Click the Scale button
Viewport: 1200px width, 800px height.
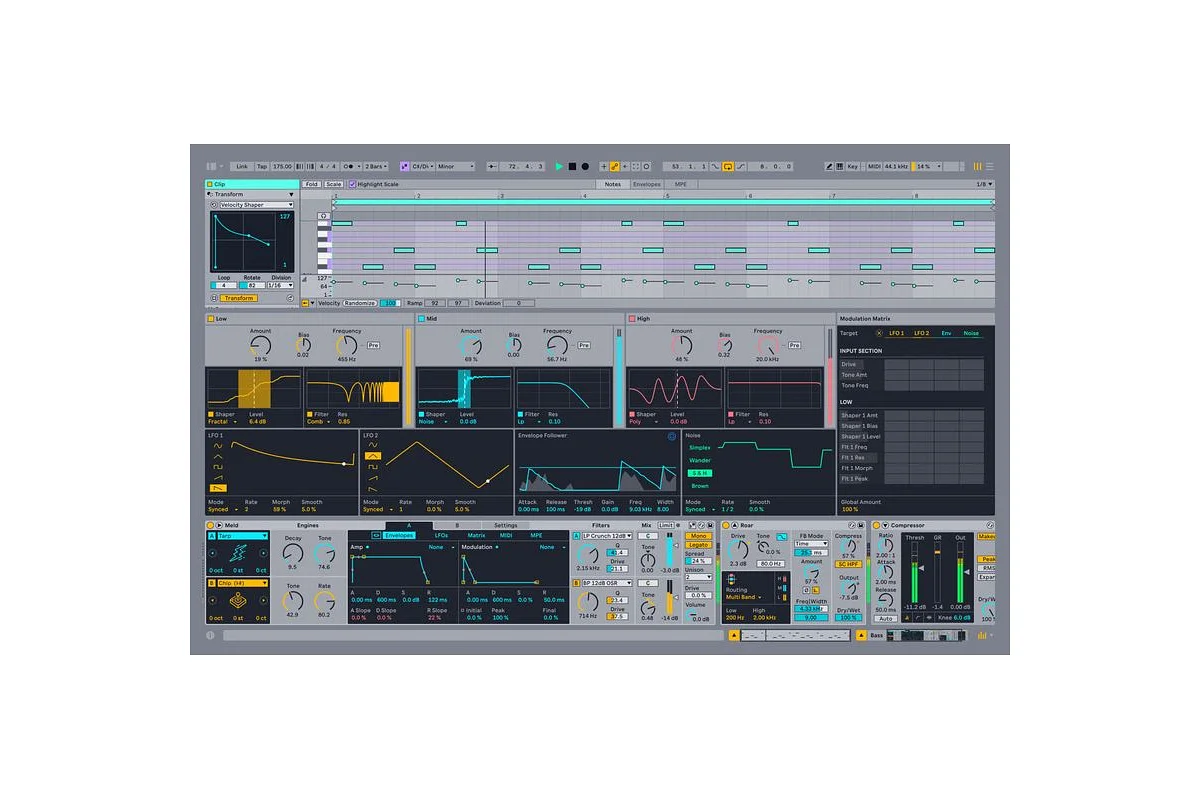[x=333, y=184]
